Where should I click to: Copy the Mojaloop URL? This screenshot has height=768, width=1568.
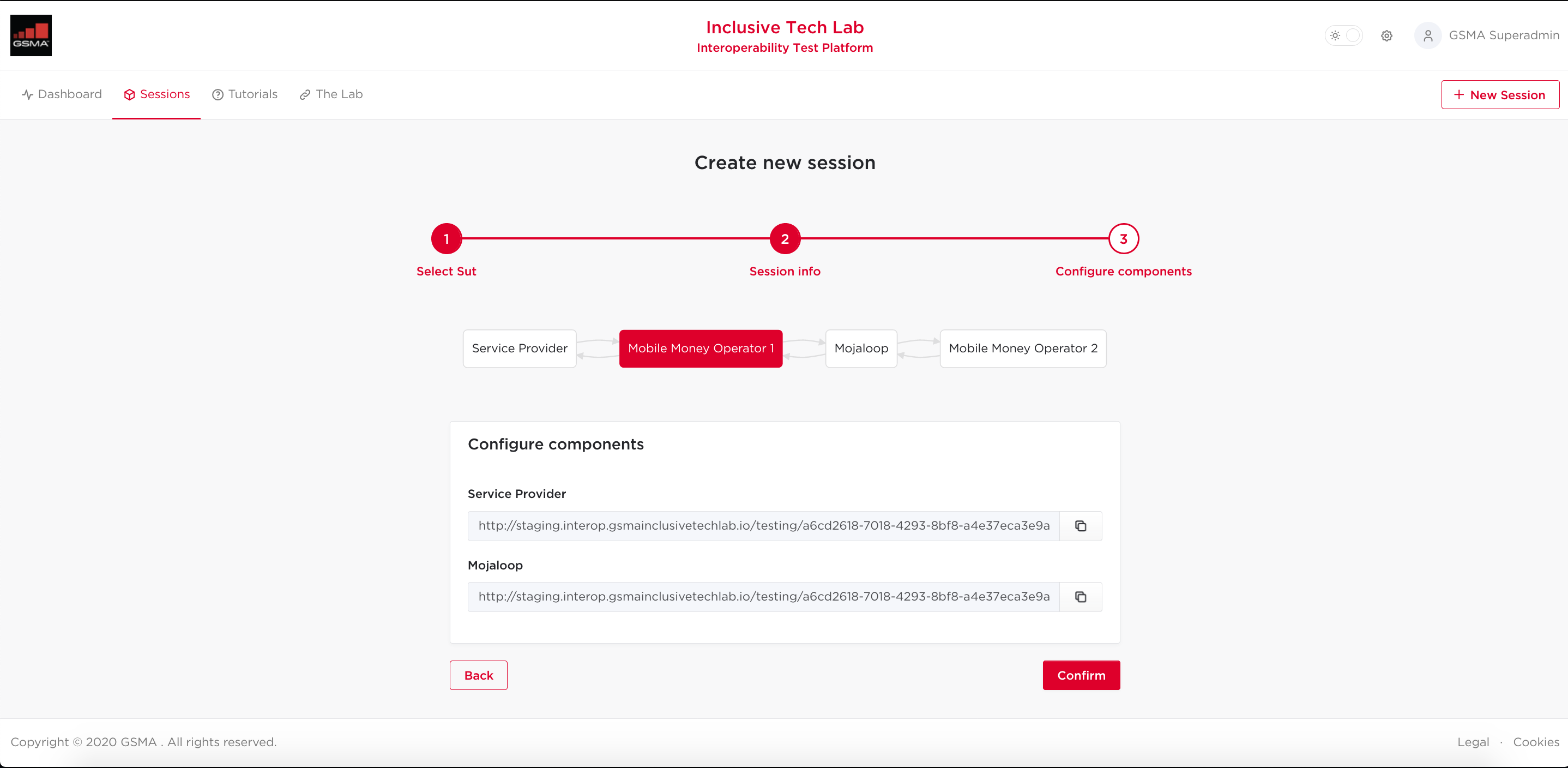click(x=1081, y=597)
